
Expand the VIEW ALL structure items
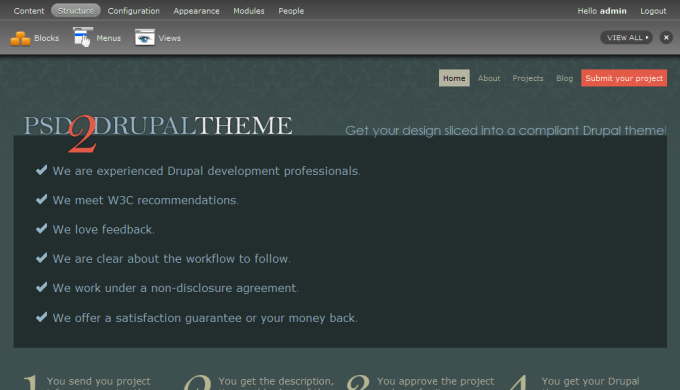click(626, 38)
